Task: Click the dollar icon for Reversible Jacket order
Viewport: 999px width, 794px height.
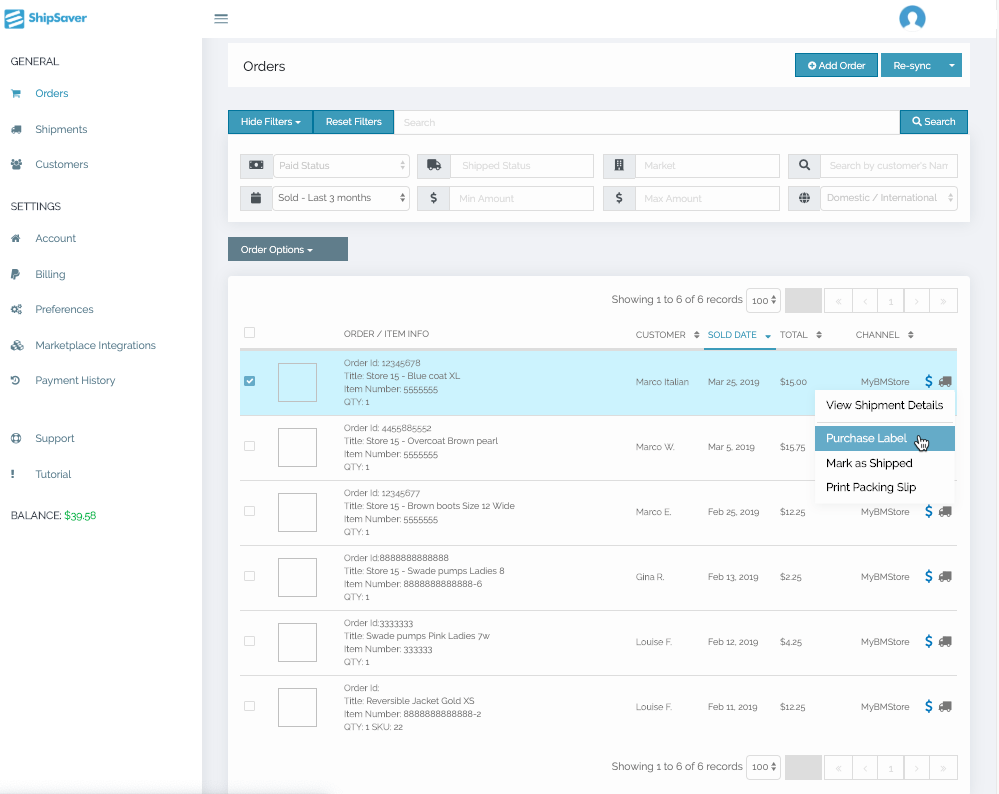Action: [x=928, y=706]
